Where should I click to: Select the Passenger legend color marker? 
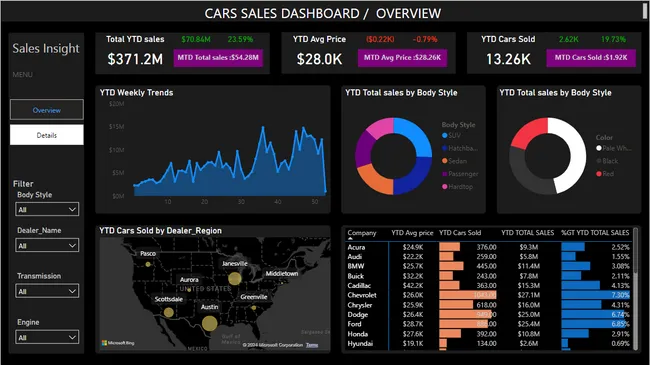[x=445, y=174]
